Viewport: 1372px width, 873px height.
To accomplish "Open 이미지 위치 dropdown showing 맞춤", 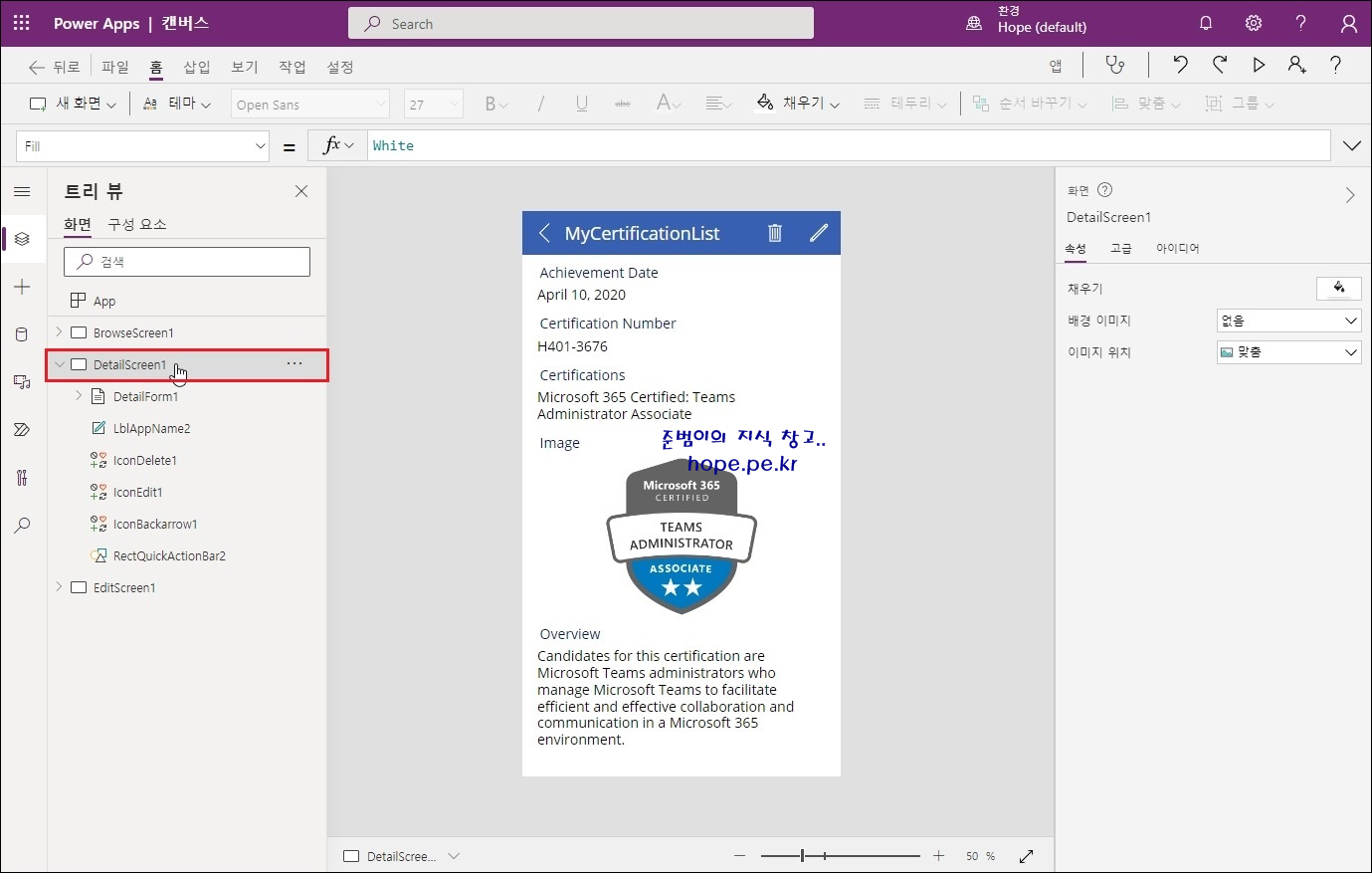I will click(x=1288, y=352).
